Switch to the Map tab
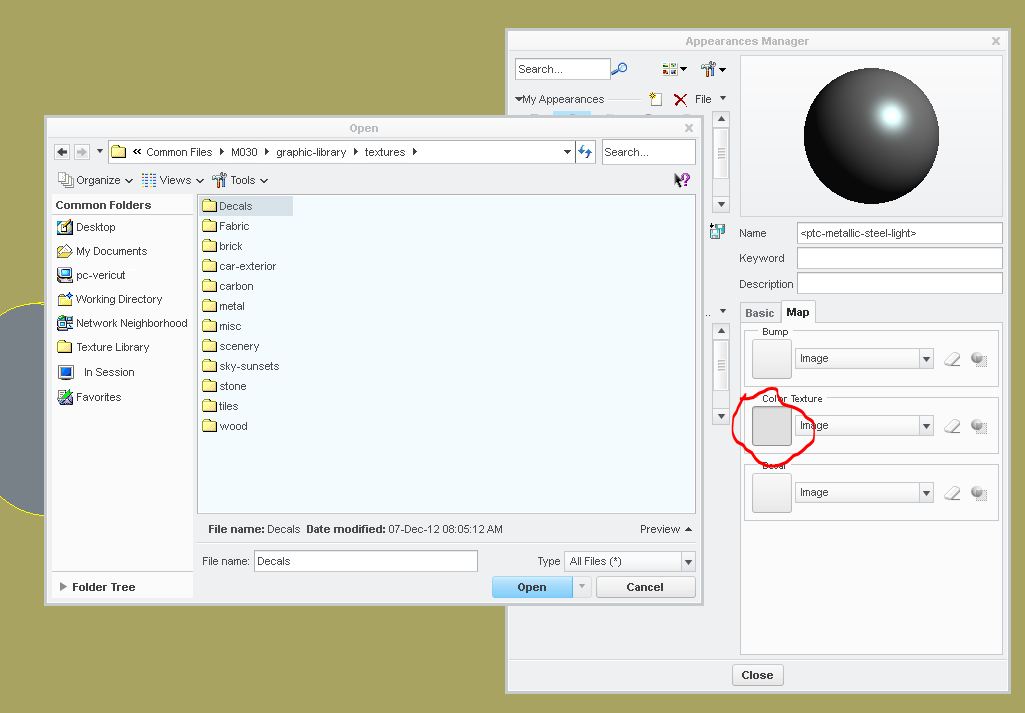 (x=798, y=312)
